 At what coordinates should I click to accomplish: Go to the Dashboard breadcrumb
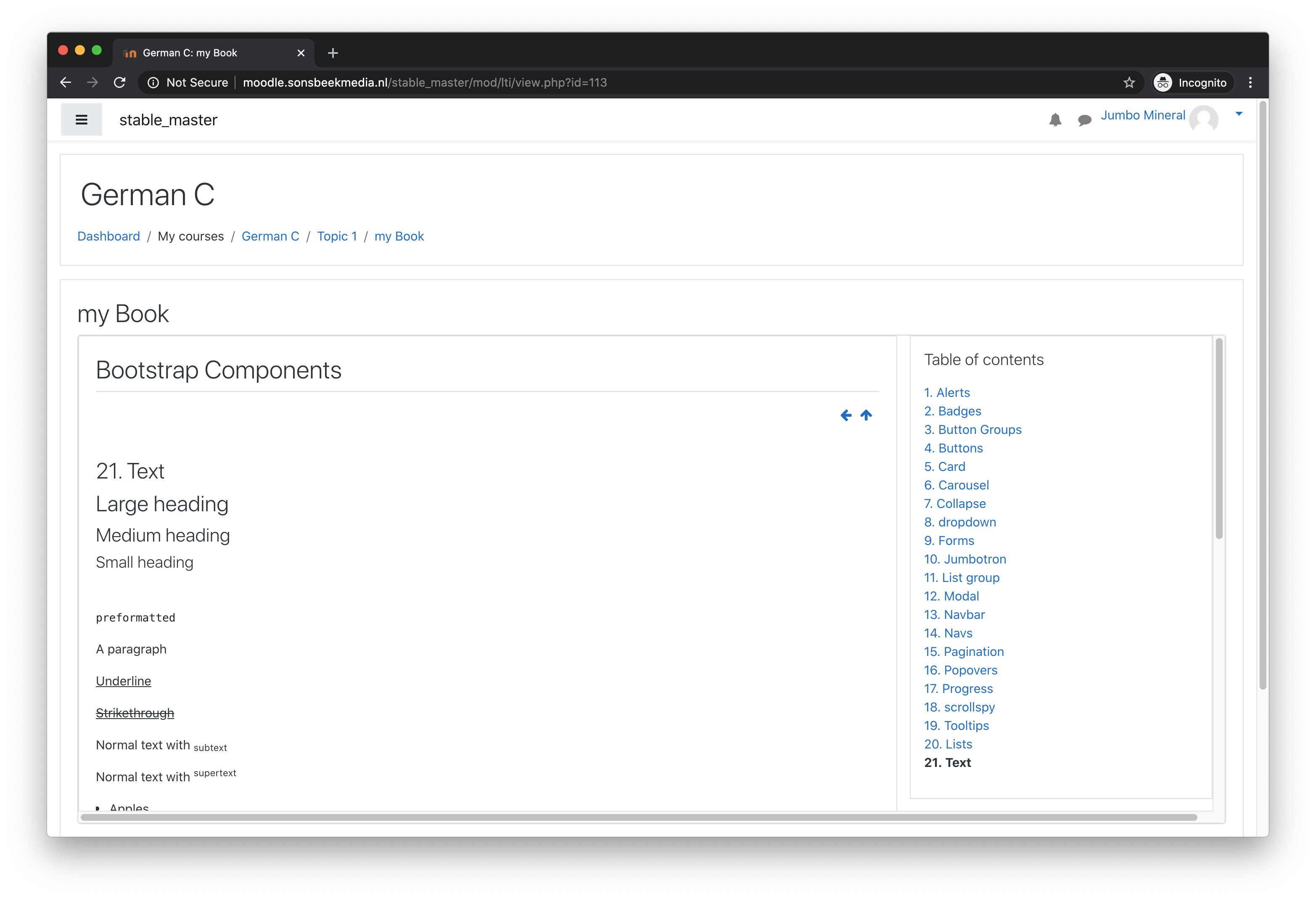pyautogui.click(x=109, y=236)
